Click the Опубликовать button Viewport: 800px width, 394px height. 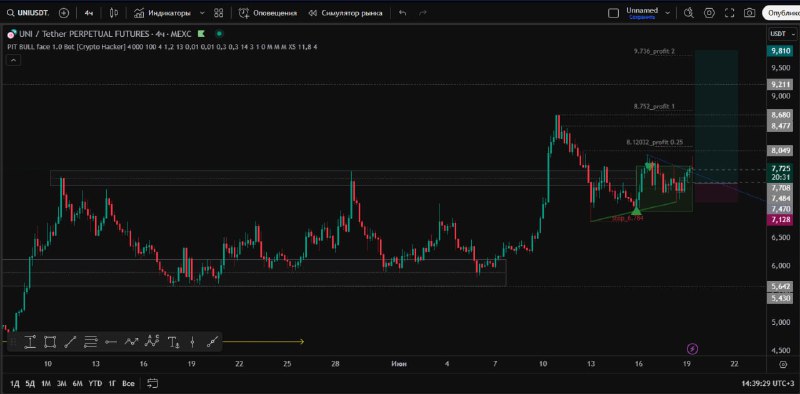(x=781, y=13)
